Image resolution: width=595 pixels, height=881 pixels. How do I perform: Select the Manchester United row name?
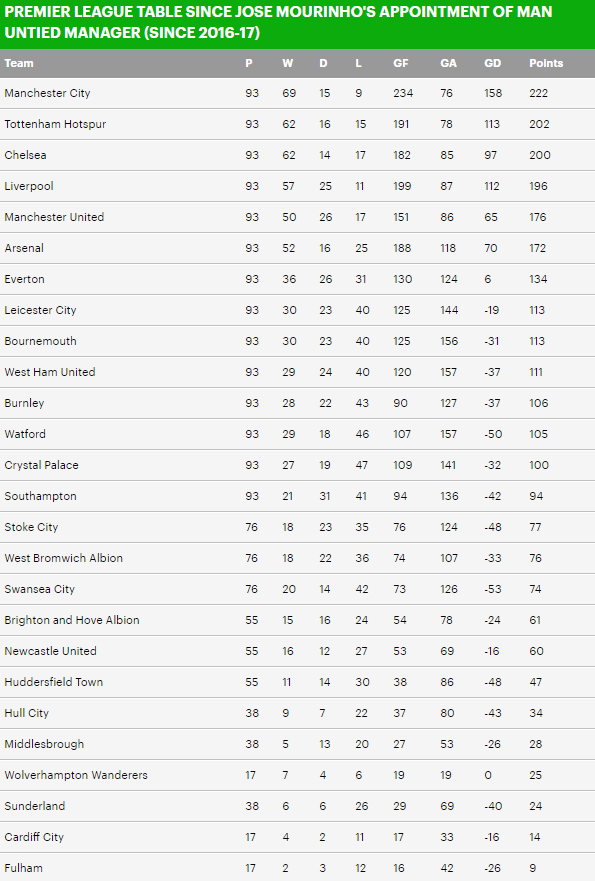[x=54, y=217]
